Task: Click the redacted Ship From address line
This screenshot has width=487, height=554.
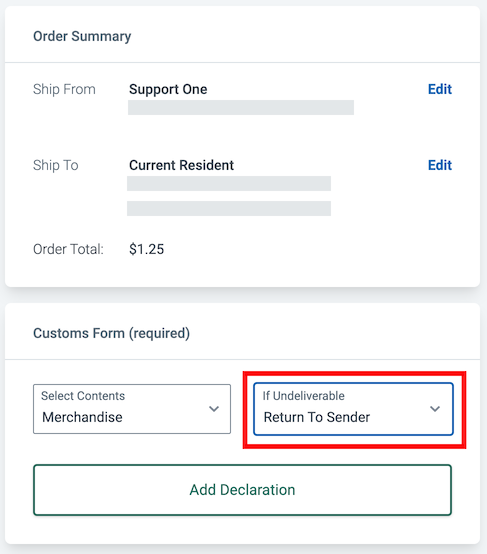Action: coord(241,107)
